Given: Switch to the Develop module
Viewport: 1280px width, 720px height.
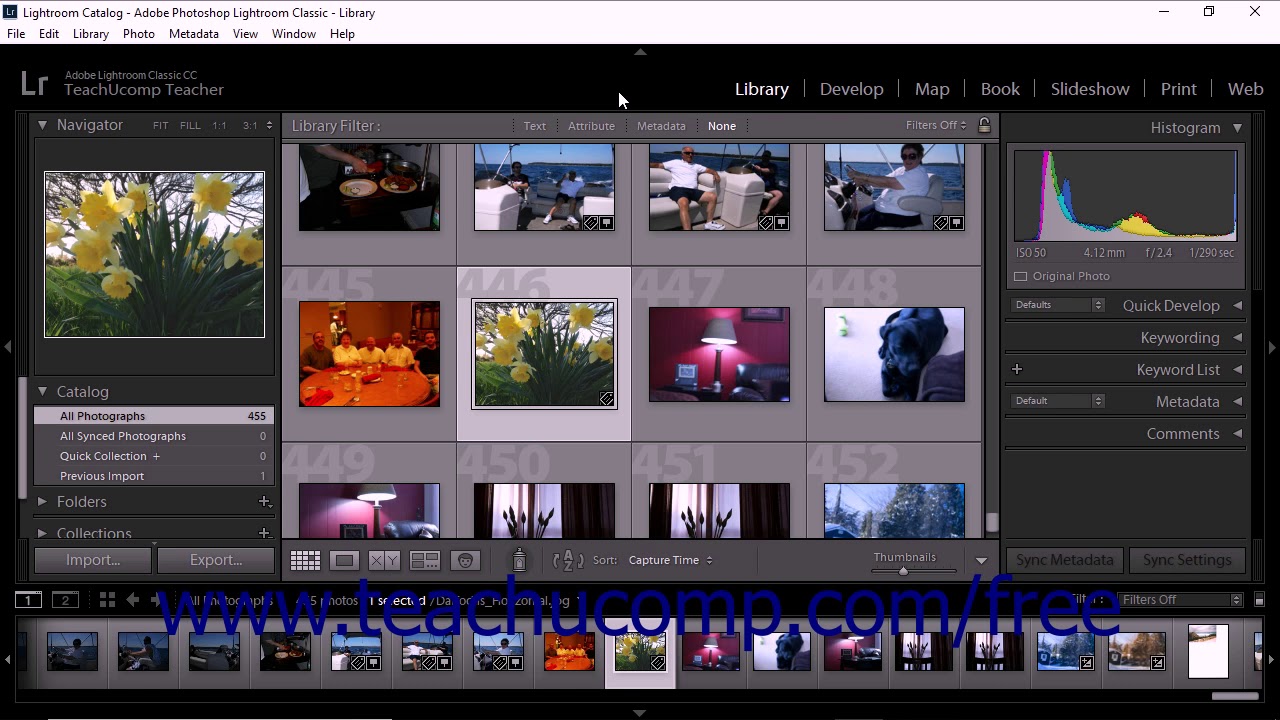Looking at the screenshot, I should tap(852, 89).
